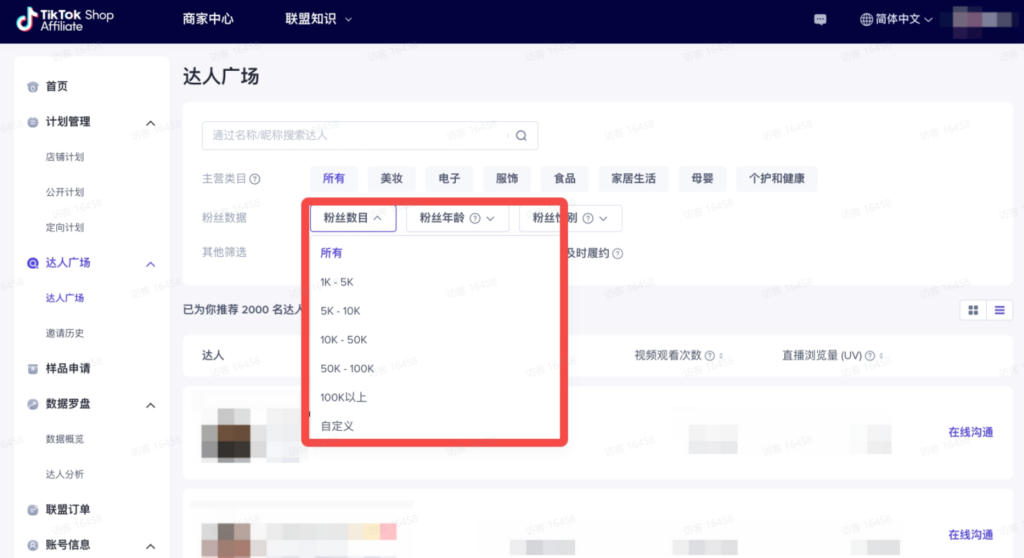The width and height of the screenshot is (1024, 558).
Task: Click the TikTok Shop Affiliate logo
Action: (64, 20)
